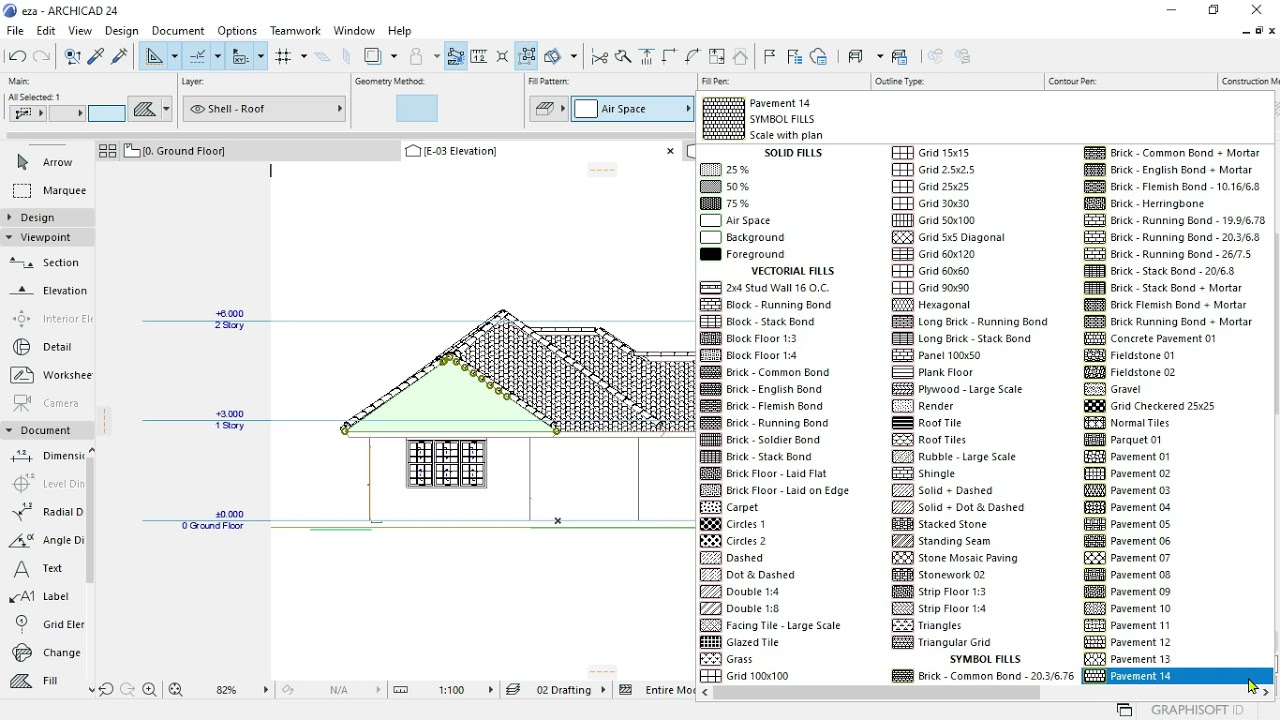Select the Marquee tool

point(50,190)
